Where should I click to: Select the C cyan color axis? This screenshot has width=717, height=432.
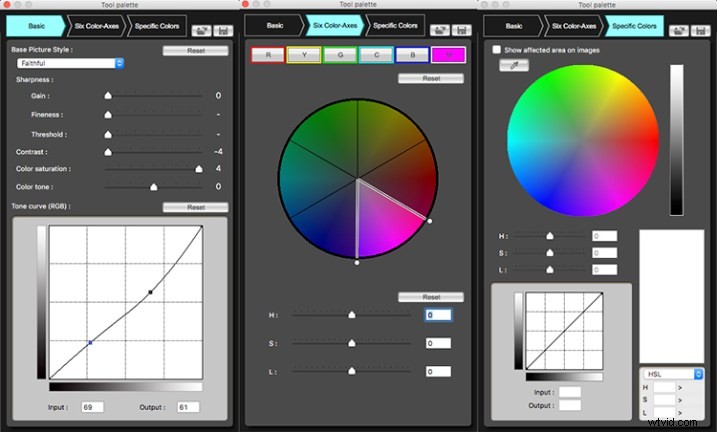coord(376,55)
